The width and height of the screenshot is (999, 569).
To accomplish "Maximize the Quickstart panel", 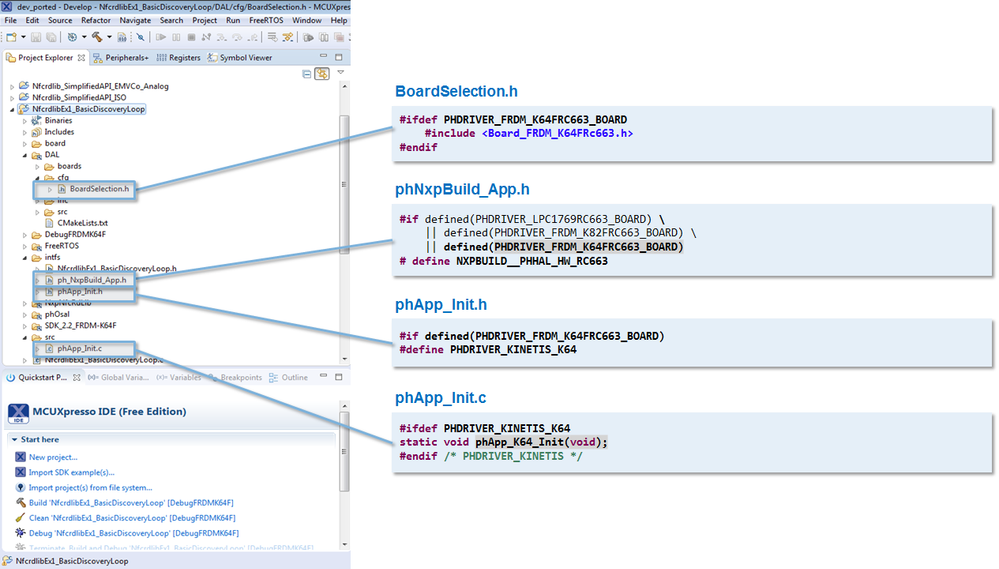I will point(338,377).
